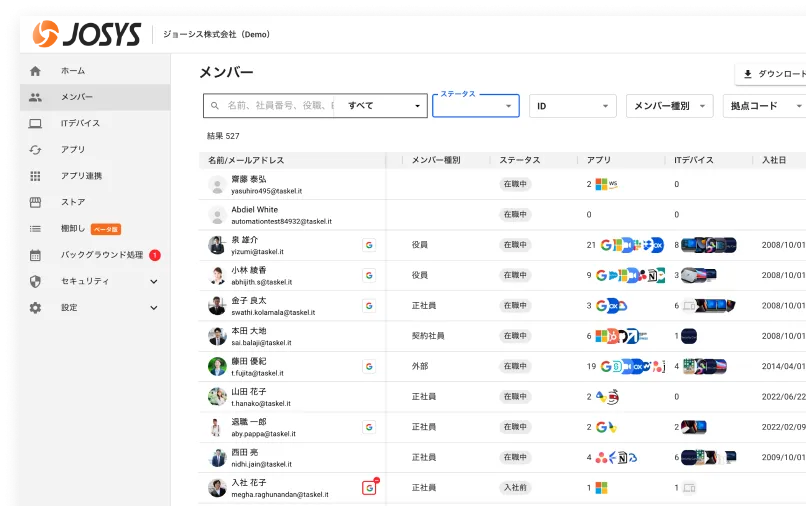Click device icon in 入社 花子 row
Screen dimensions: 806x506
click(x=689, y=487)
